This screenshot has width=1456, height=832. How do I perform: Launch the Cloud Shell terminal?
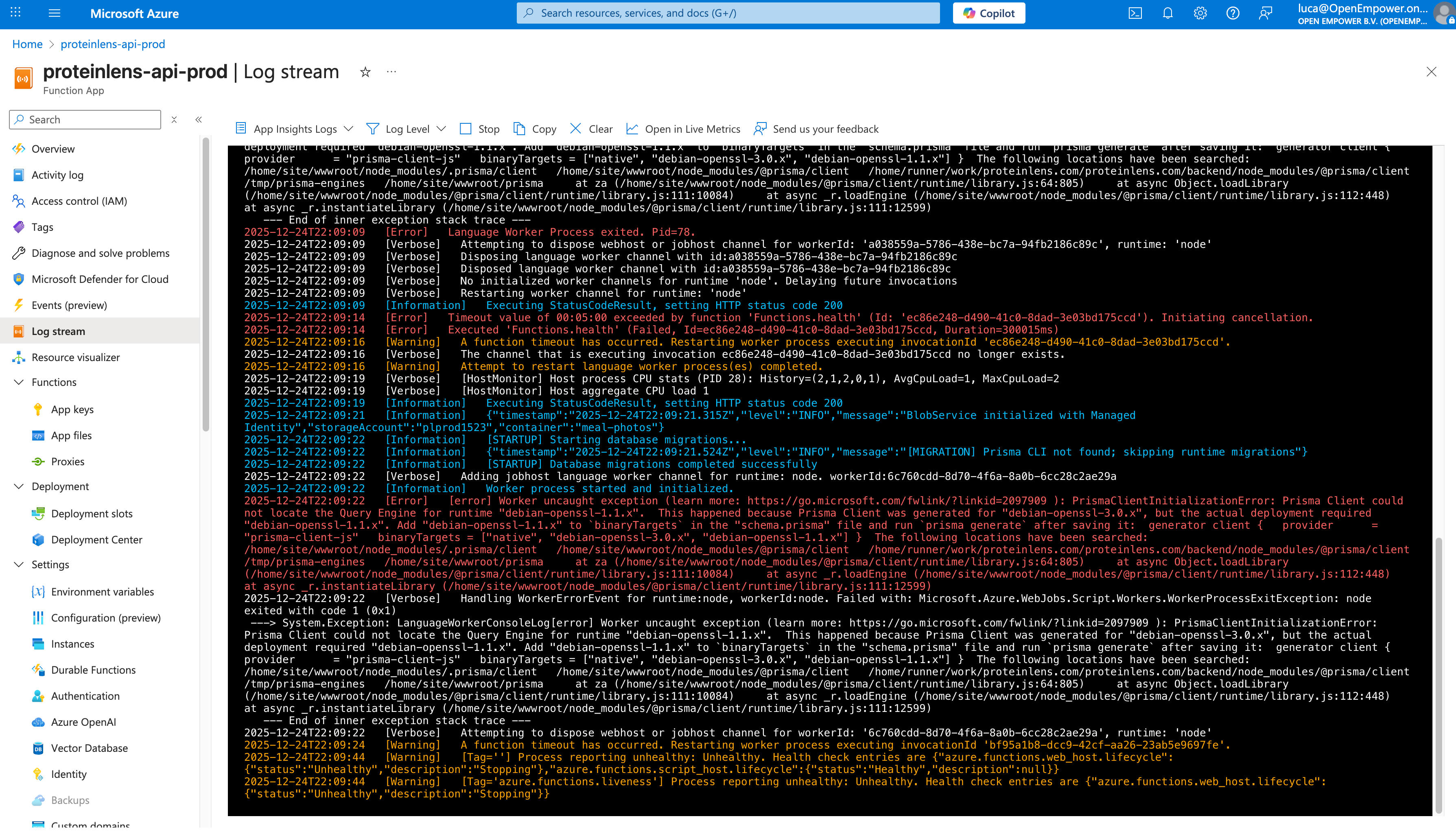pyautogui.click(x=1135, y=13)
